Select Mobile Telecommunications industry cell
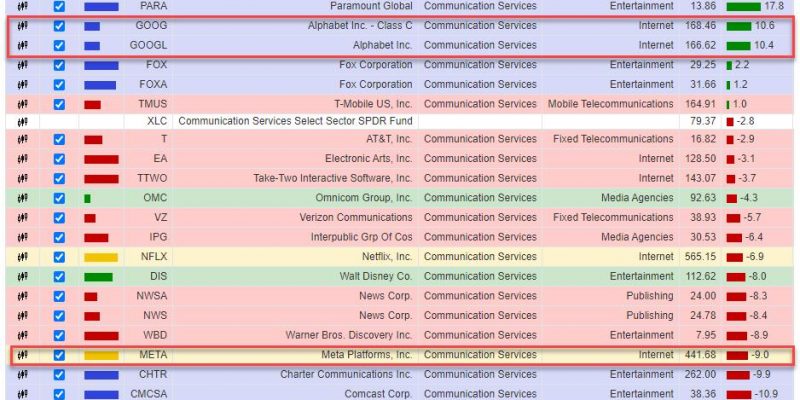800x400 pixels. pyautogui.click(x=610, y=104)
